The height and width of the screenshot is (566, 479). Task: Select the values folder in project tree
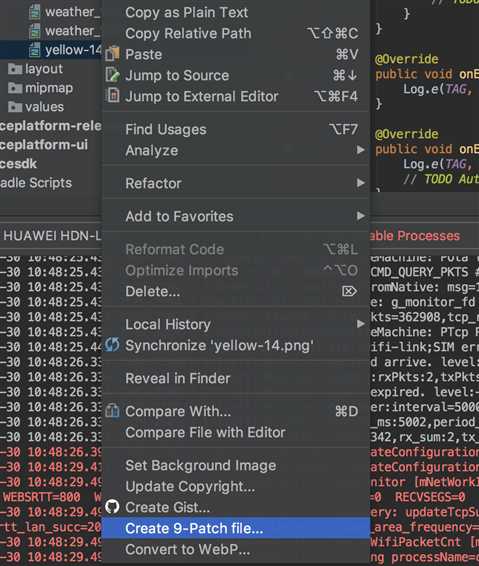click(36, 107)
